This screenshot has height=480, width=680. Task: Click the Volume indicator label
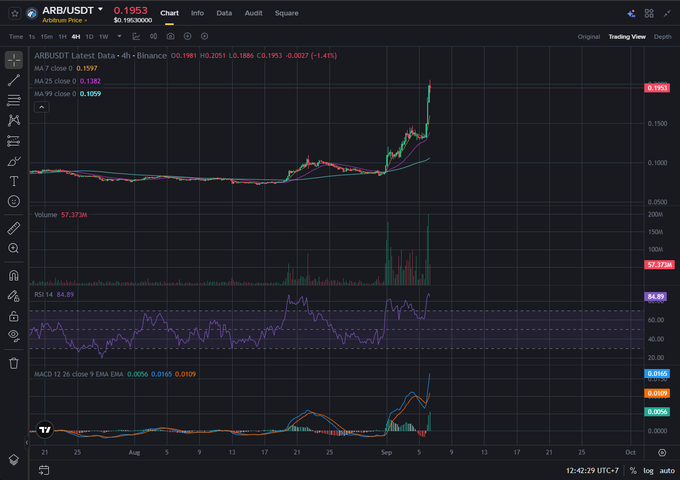pos(46,215)
